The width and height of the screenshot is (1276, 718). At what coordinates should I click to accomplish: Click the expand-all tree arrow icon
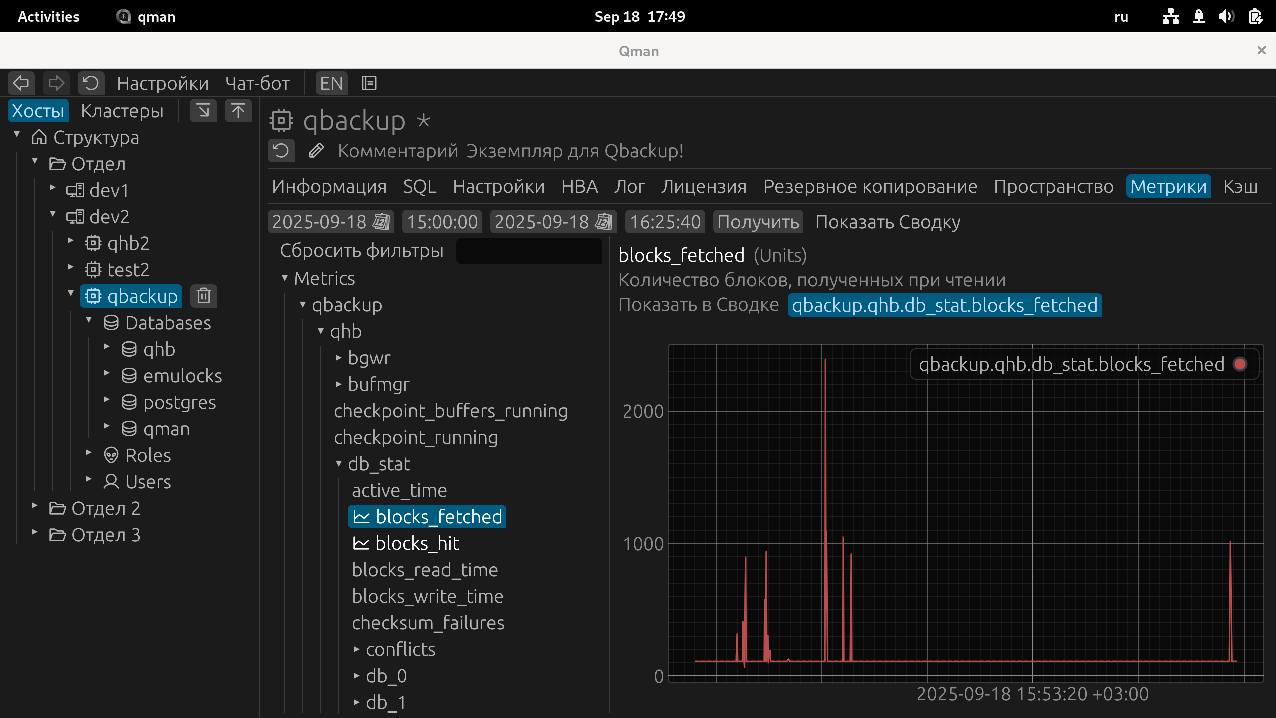tap(203, 111)
